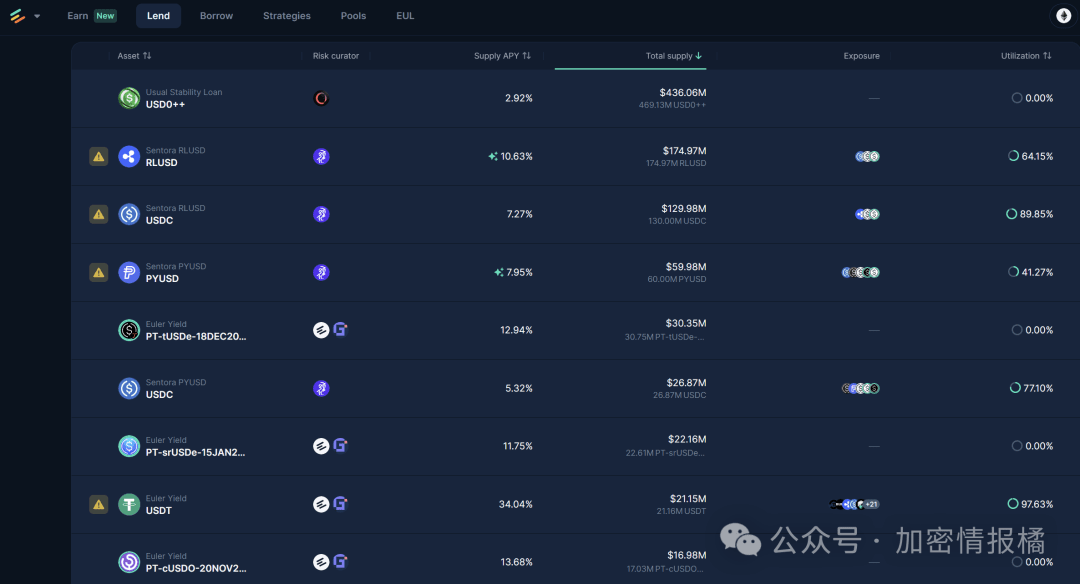Click the USDT Tether token icon
Image resolution: width=1080 pixels, height=584 pixels.
coord(129,504)
